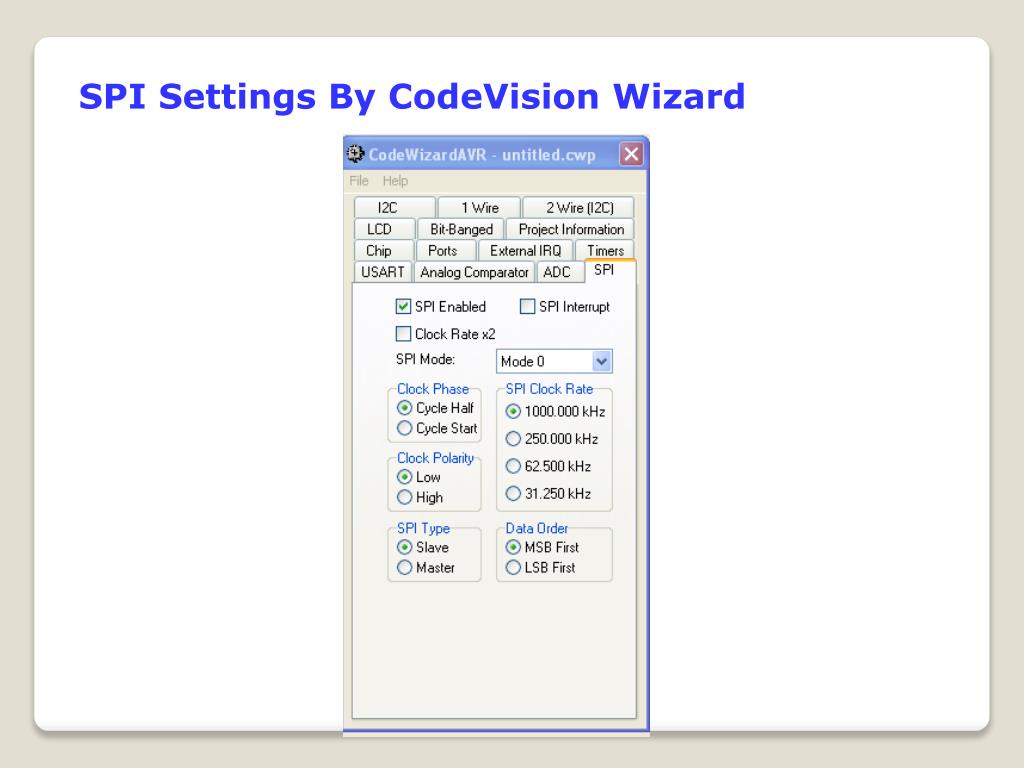Click the active SPI tab

pyautogui.click(x=611, y=270)
